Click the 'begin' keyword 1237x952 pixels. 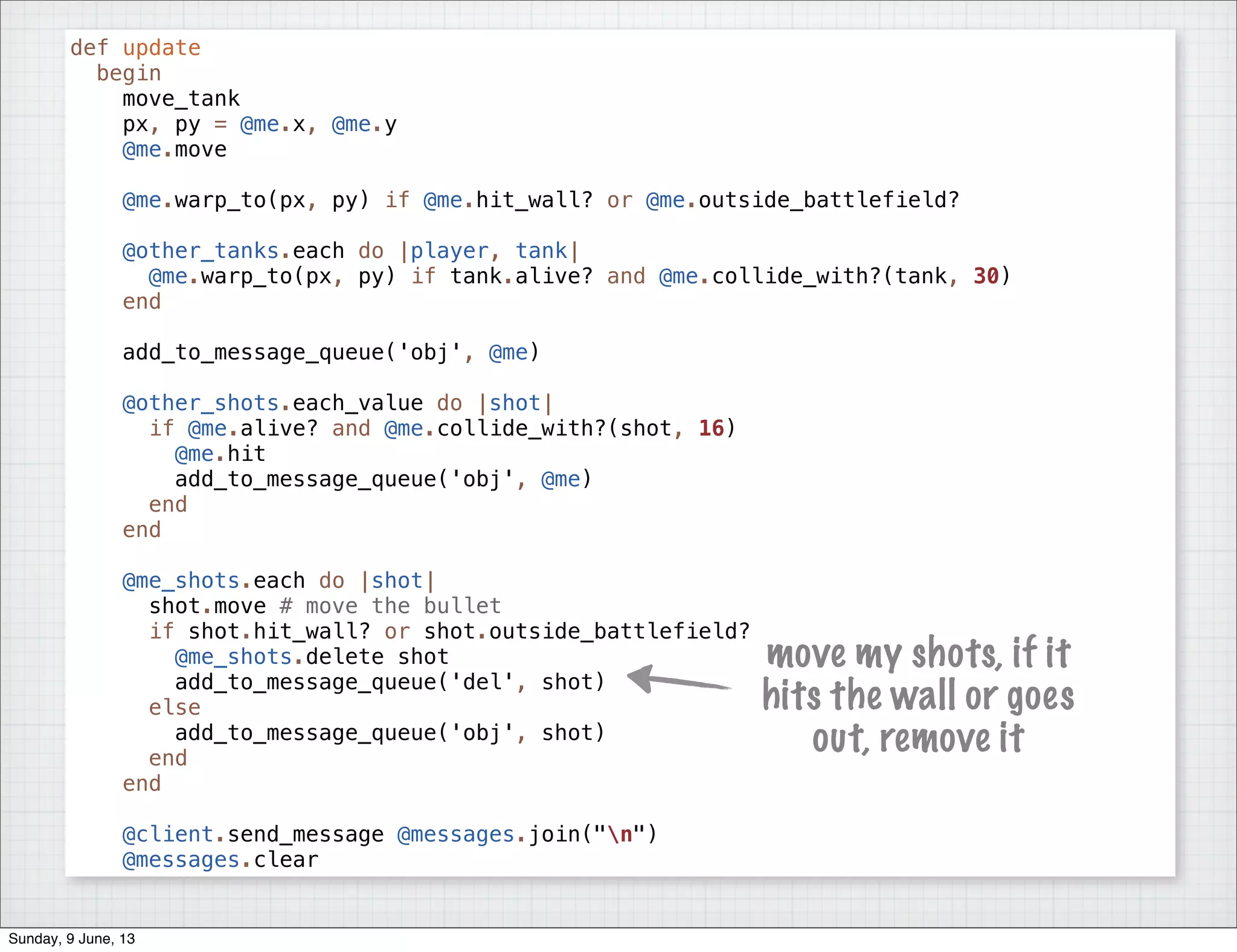129,73
